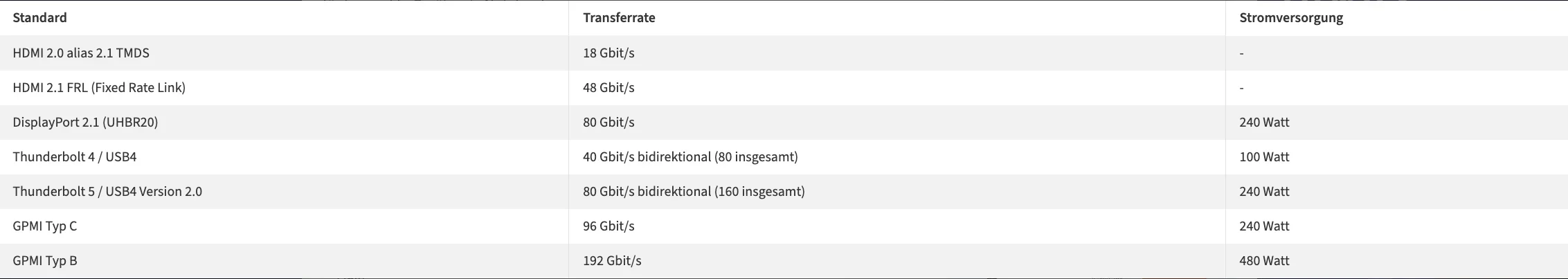Click the Standard column header
This screenshot has height=279, width=1568.
pyautogui.click(x=40, y=18)
